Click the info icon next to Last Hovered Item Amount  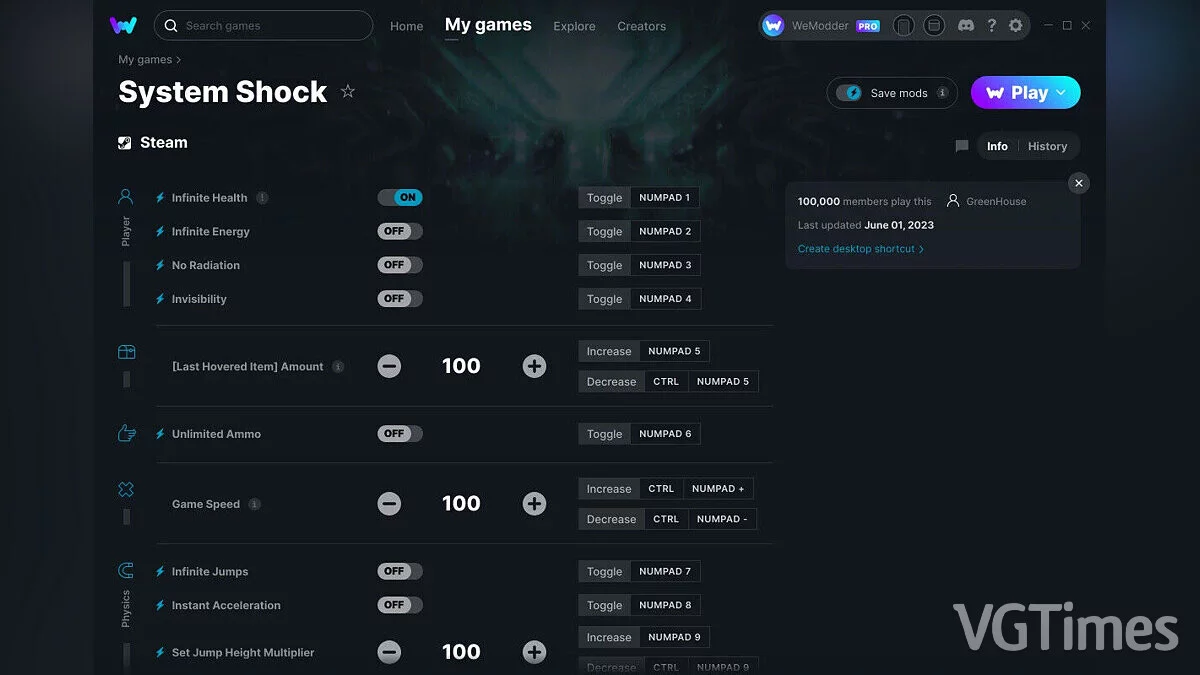338,367
